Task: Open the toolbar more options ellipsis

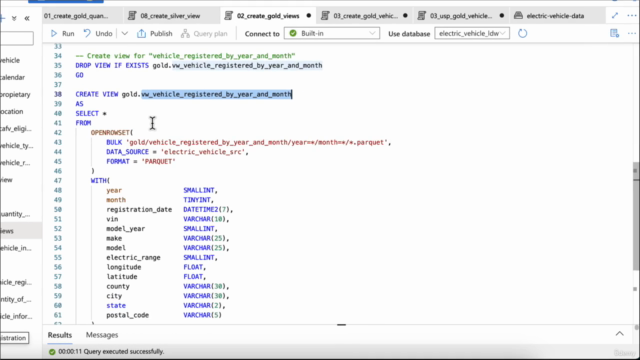Action: pos(632,33)
